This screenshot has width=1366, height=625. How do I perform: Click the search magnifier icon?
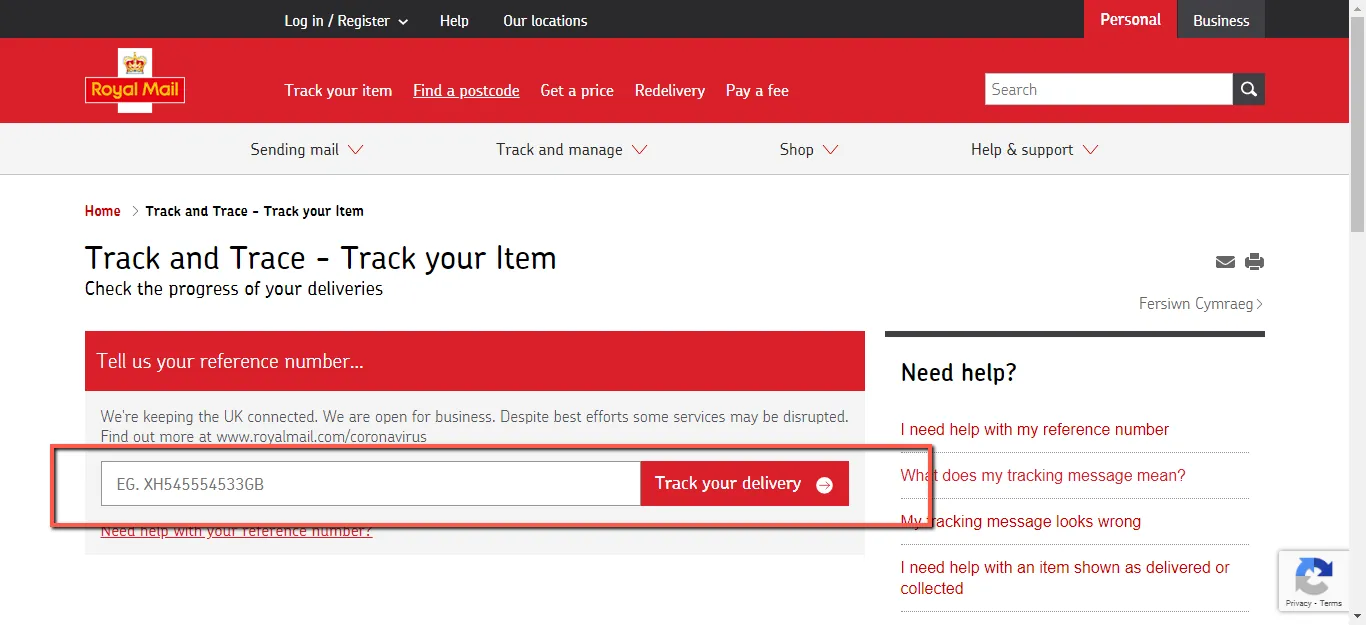click(x=1248, y=89)
